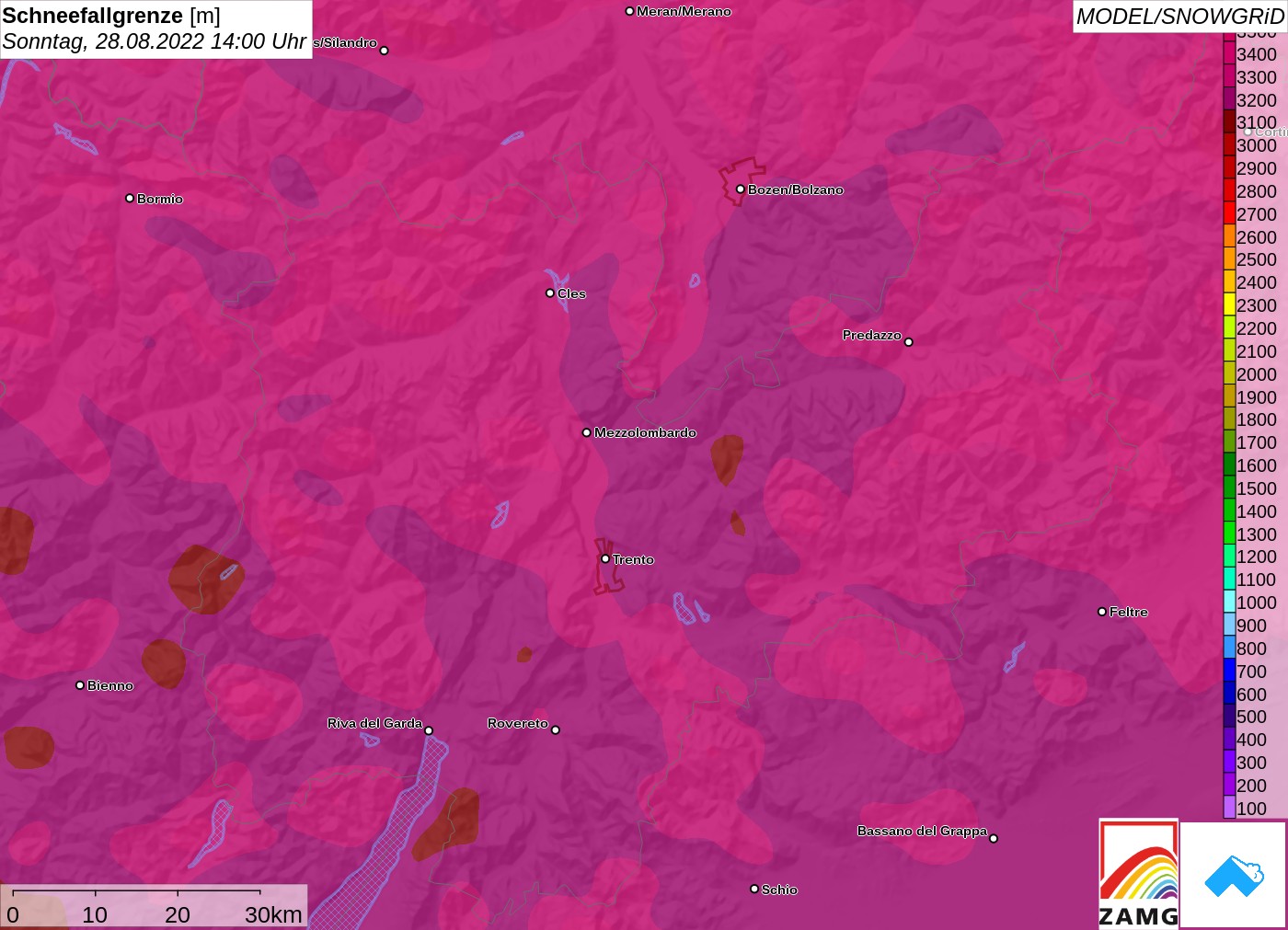
Task: Click the Mezzolombardo marker dot
Action: pyautogui.click(x=587, y=431)
